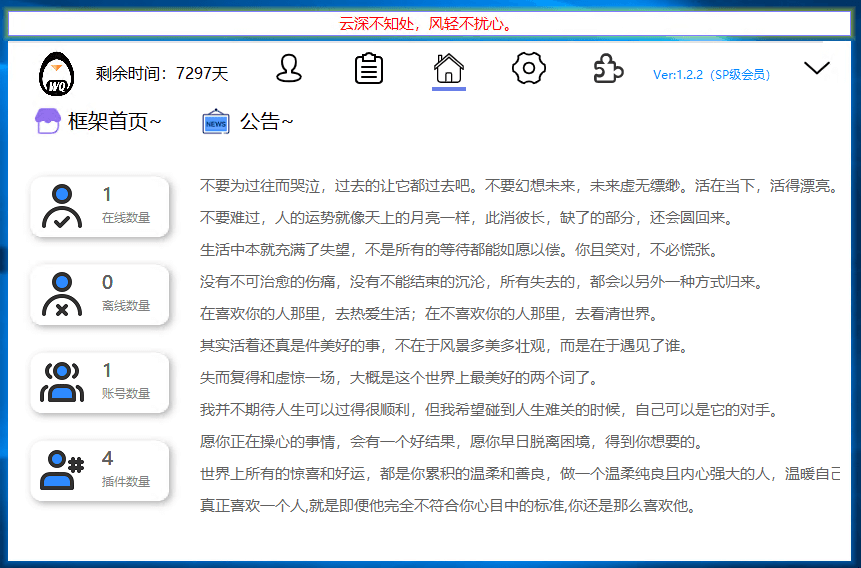Select the 插件数量 plugin count card
861x568 pixels.
pos(100,471)
